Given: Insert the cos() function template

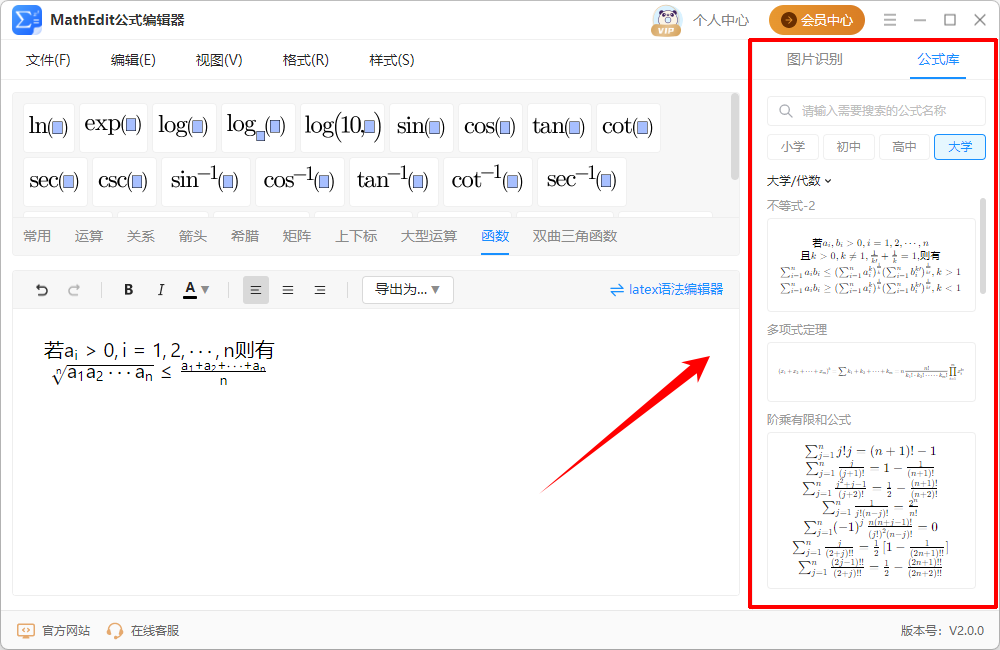Looking at the screenshot, I should (x=490, y=127).
